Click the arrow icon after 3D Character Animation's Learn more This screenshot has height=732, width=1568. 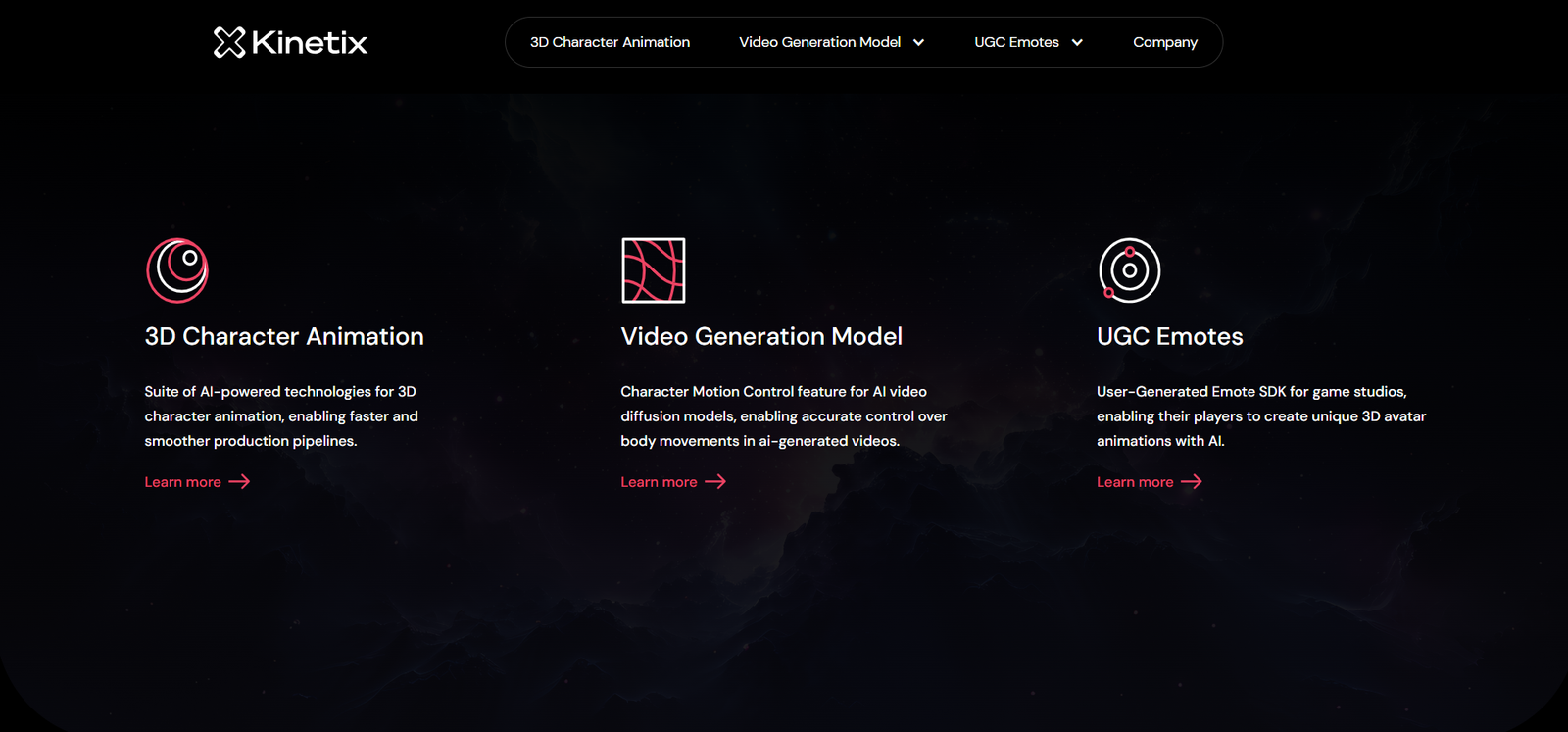[x=239, y=482]
